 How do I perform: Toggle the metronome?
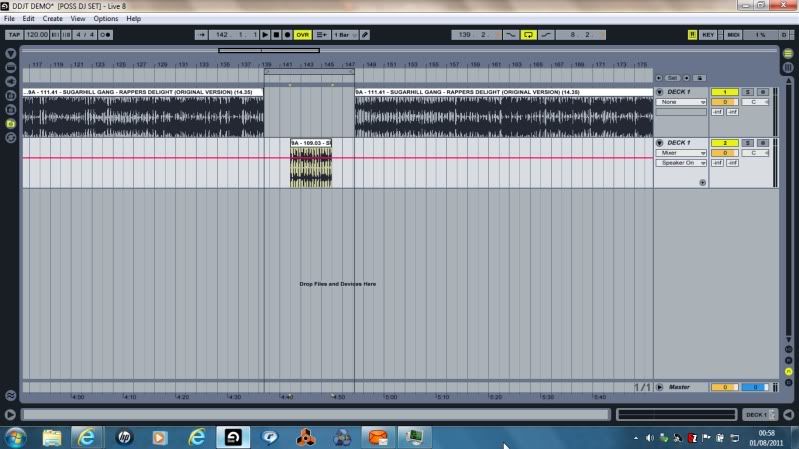point(107,34)
